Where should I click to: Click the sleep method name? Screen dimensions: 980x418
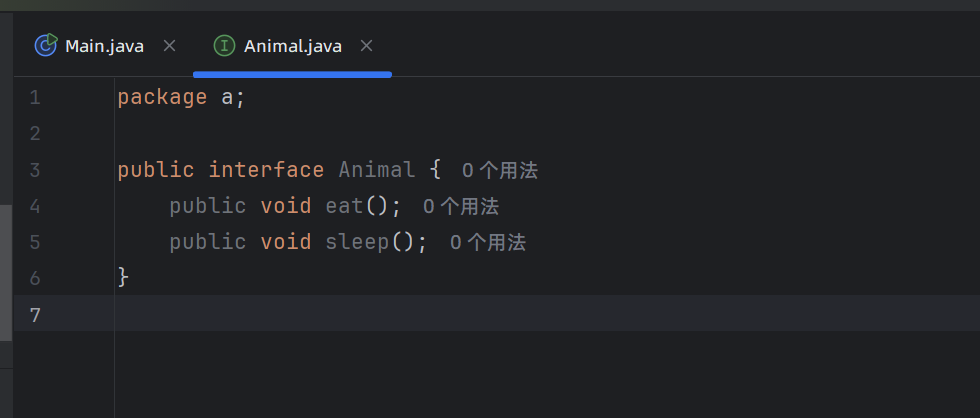click(x=357, y=242)
